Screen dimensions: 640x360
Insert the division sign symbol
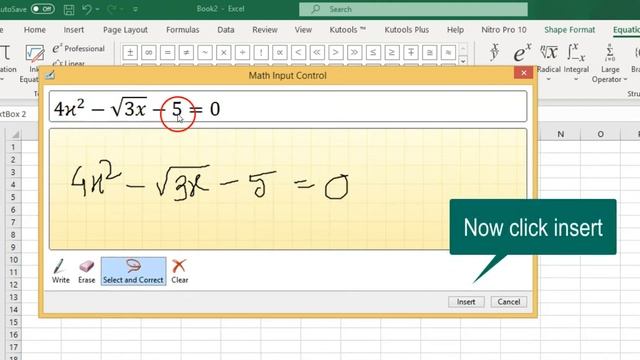(x=242, y=52)
